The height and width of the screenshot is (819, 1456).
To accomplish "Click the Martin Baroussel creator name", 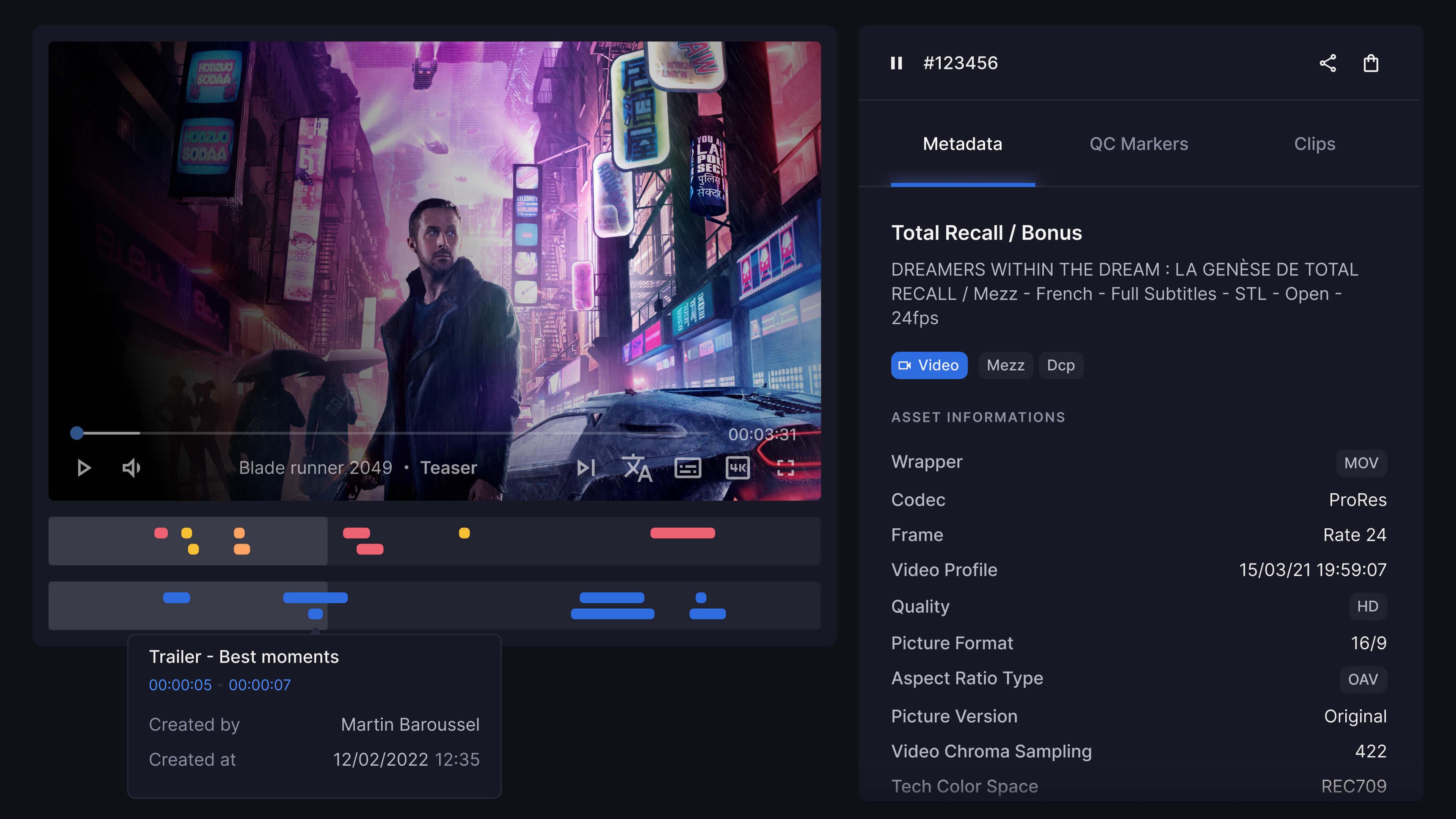I will pos(410,725).
